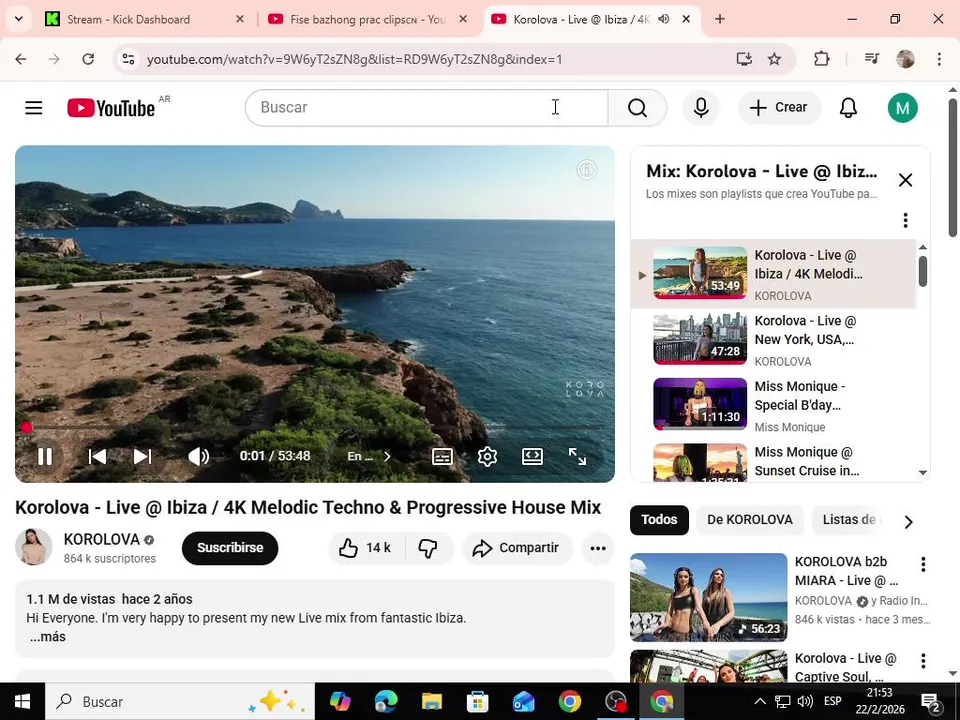Share the video via Compartir
This screenshot has height=720, width=960.
516,548
